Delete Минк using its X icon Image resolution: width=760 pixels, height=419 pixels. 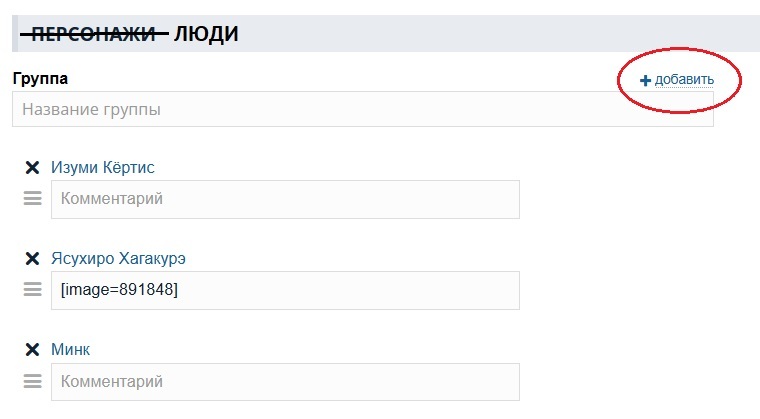click(31, 350)
